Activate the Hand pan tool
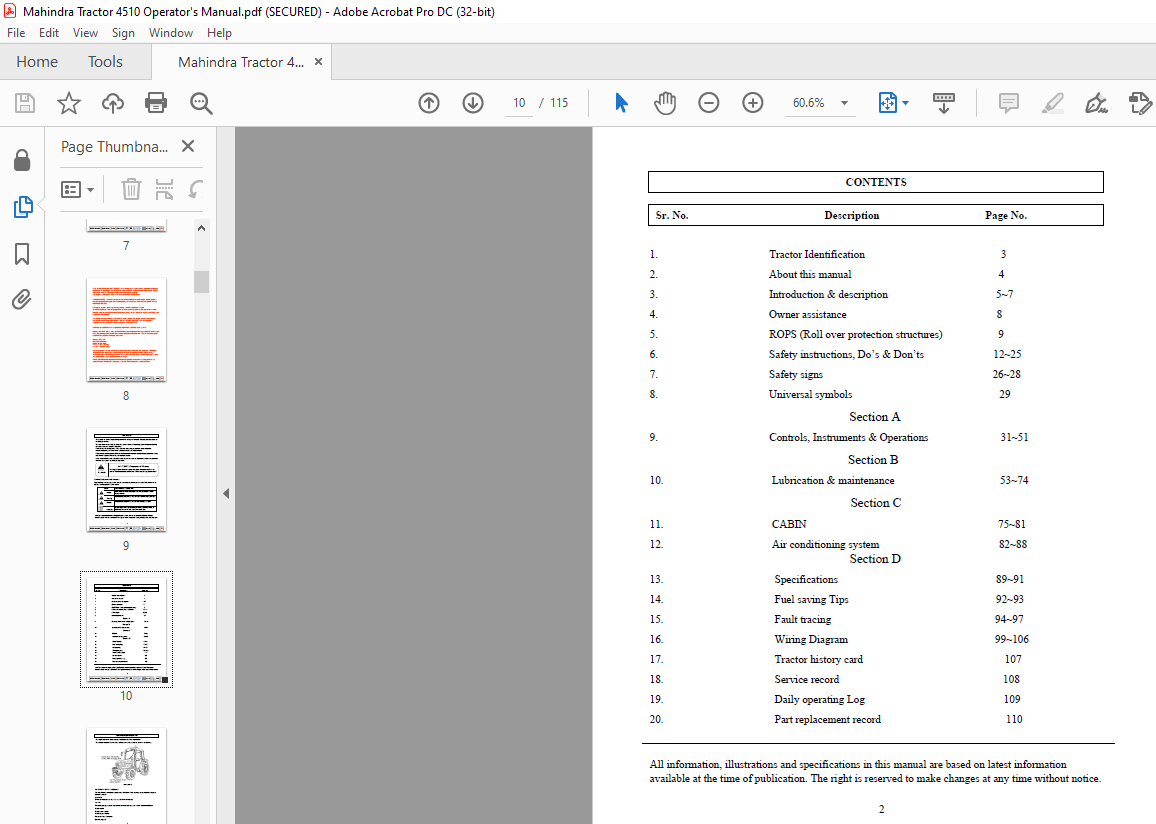1156x824 pixels. point(665,103)
